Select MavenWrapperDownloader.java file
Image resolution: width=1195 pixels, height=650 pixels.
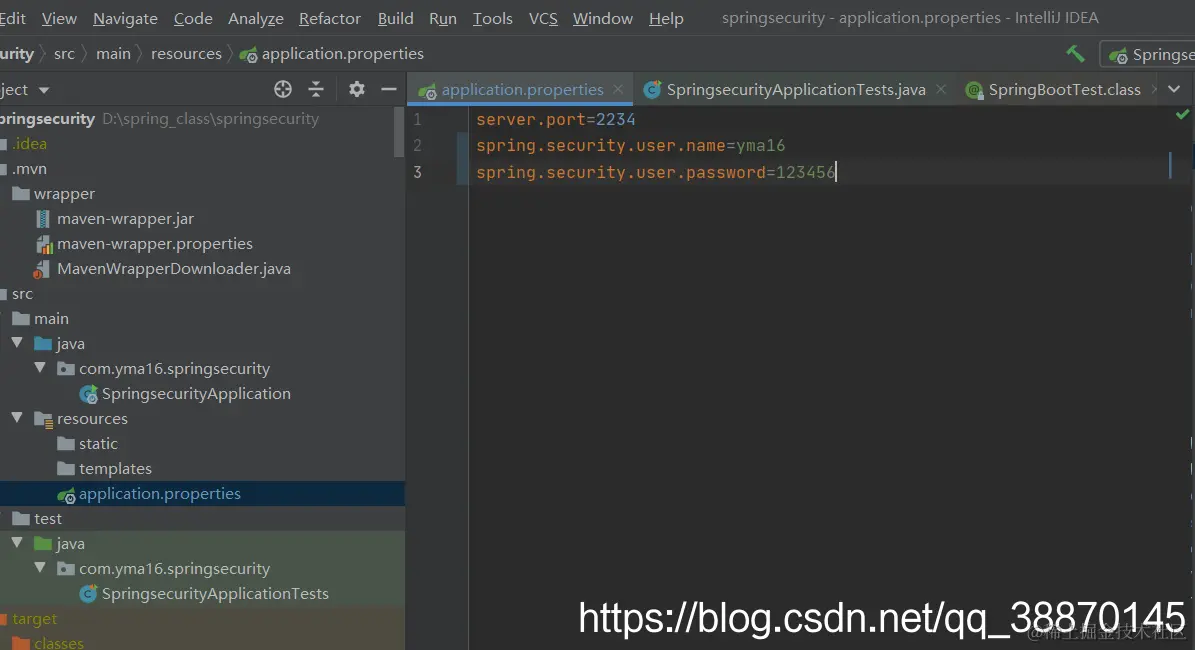click(x=174, y=269)
